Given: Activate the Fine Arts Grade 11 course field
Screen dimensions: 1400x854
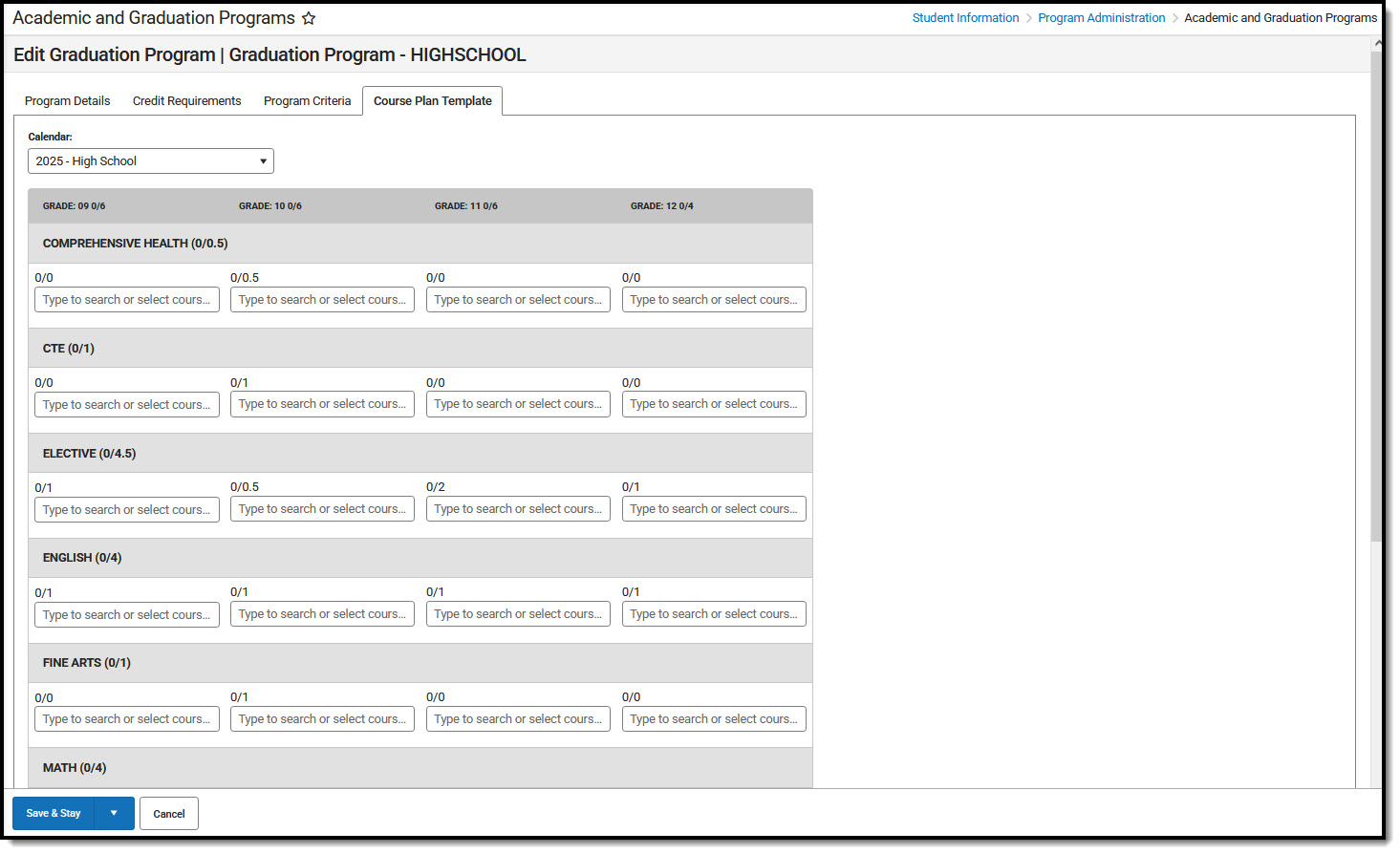Looking at the screenshot, I should pos(518,719).
